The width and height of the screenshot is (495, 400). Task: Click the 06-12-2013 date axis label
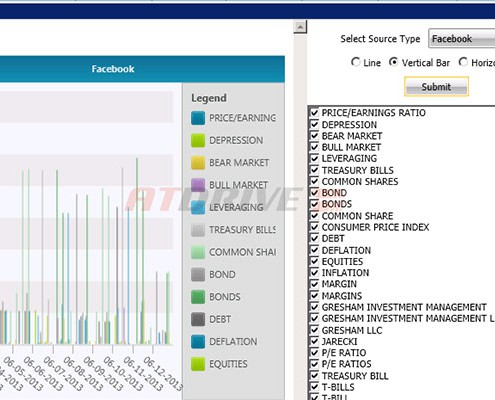pos(163,373)
